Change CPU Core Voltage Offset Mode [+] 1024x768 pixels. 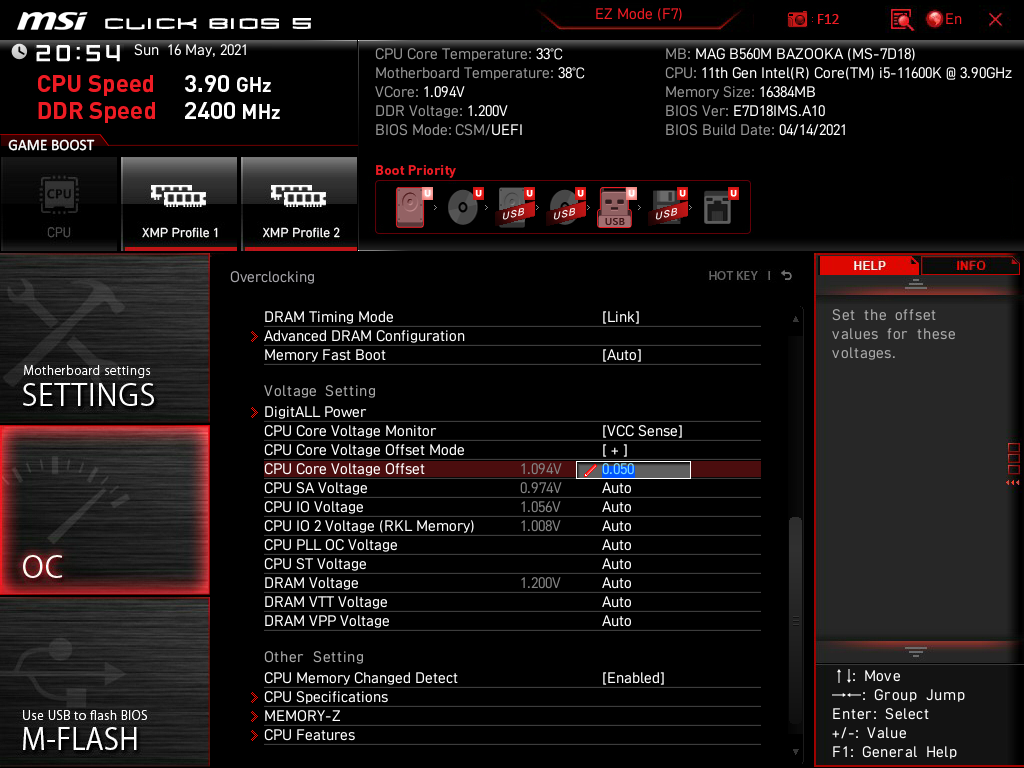615,450
